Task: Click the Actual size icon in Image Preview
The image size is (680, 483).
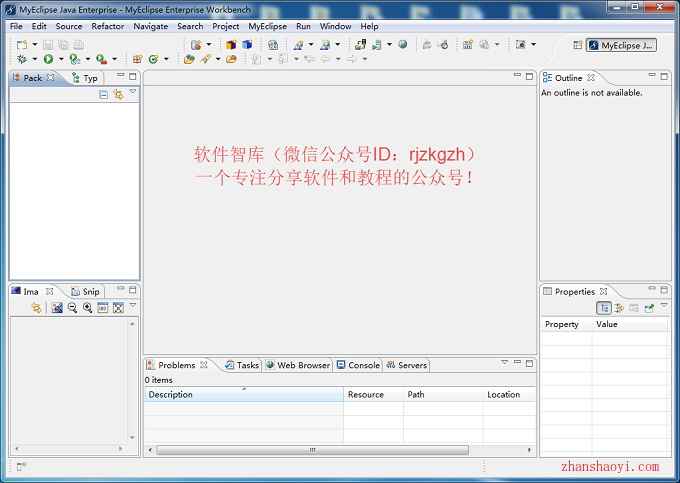Action: point(103,308)
